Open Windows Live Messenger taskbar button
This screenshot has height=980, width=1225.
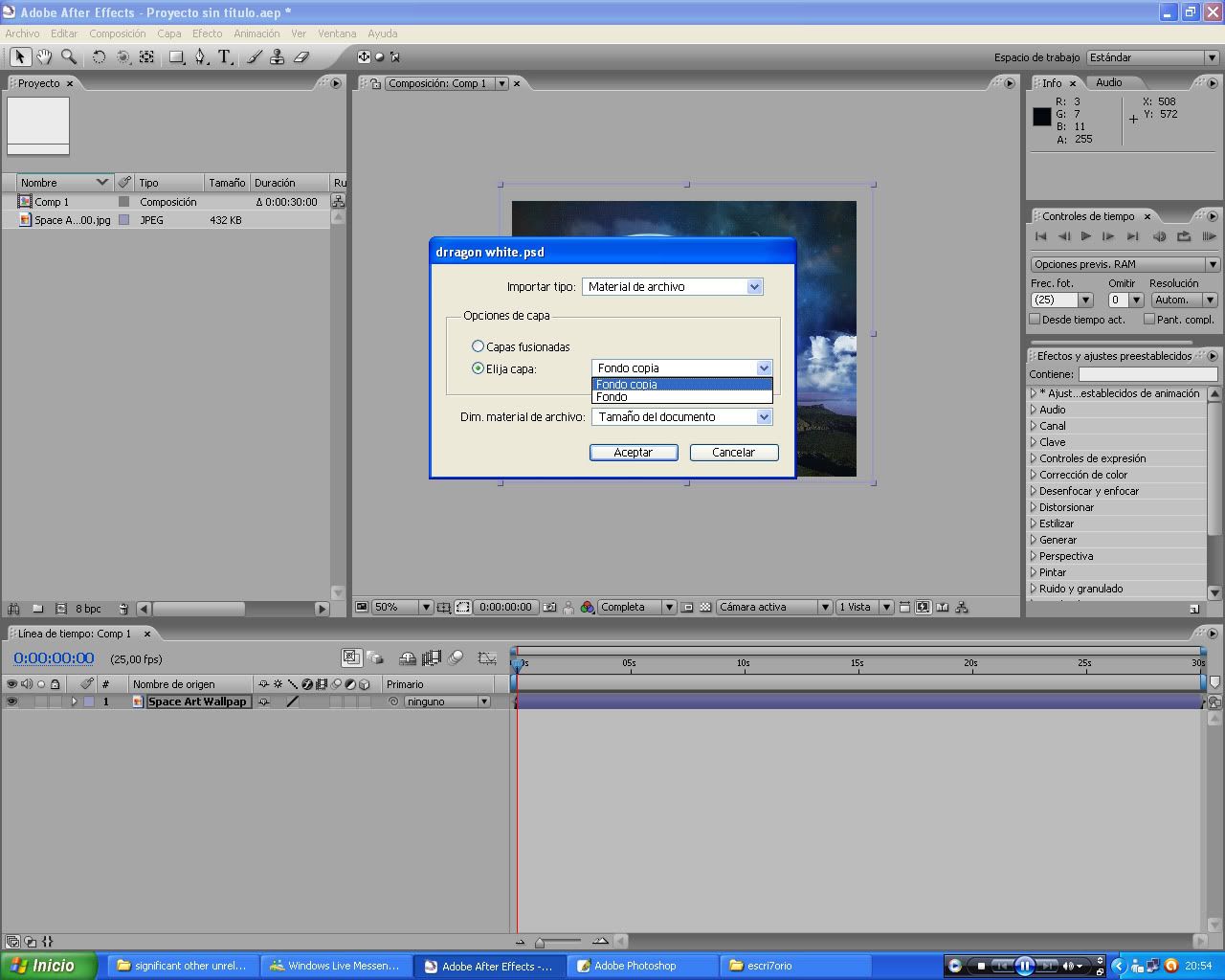tap(337, 966)
